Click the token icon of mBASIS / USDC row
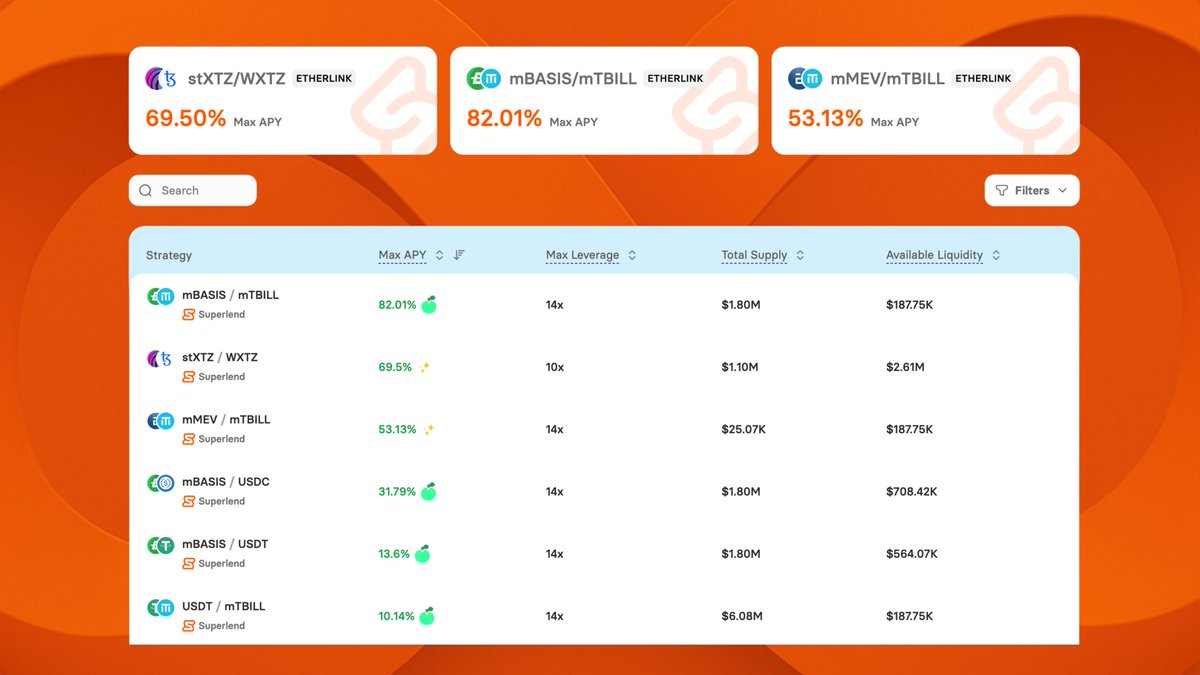Image resolution: width=1200 pixels, height=675 pixels. pyautogui.click(x=160, y=482)
